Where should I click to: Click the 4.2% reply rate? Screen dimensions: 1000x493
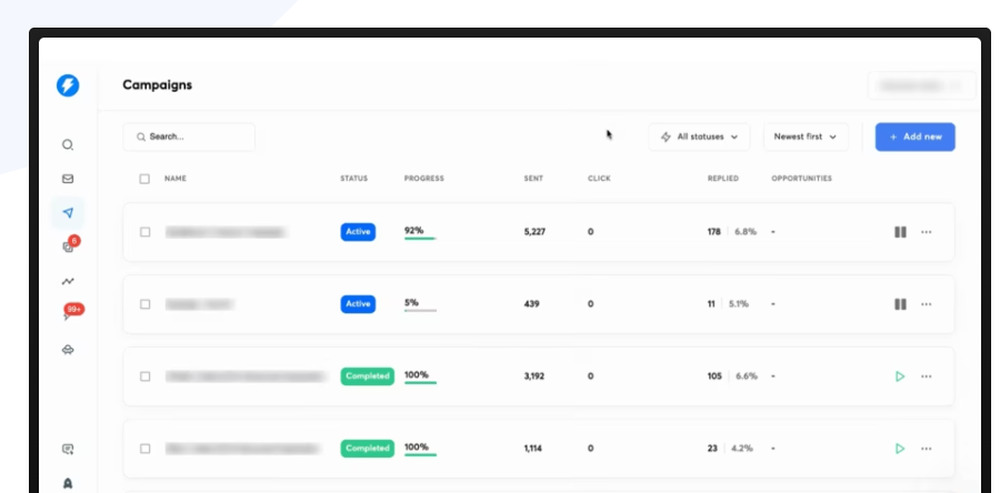(742, 448)
